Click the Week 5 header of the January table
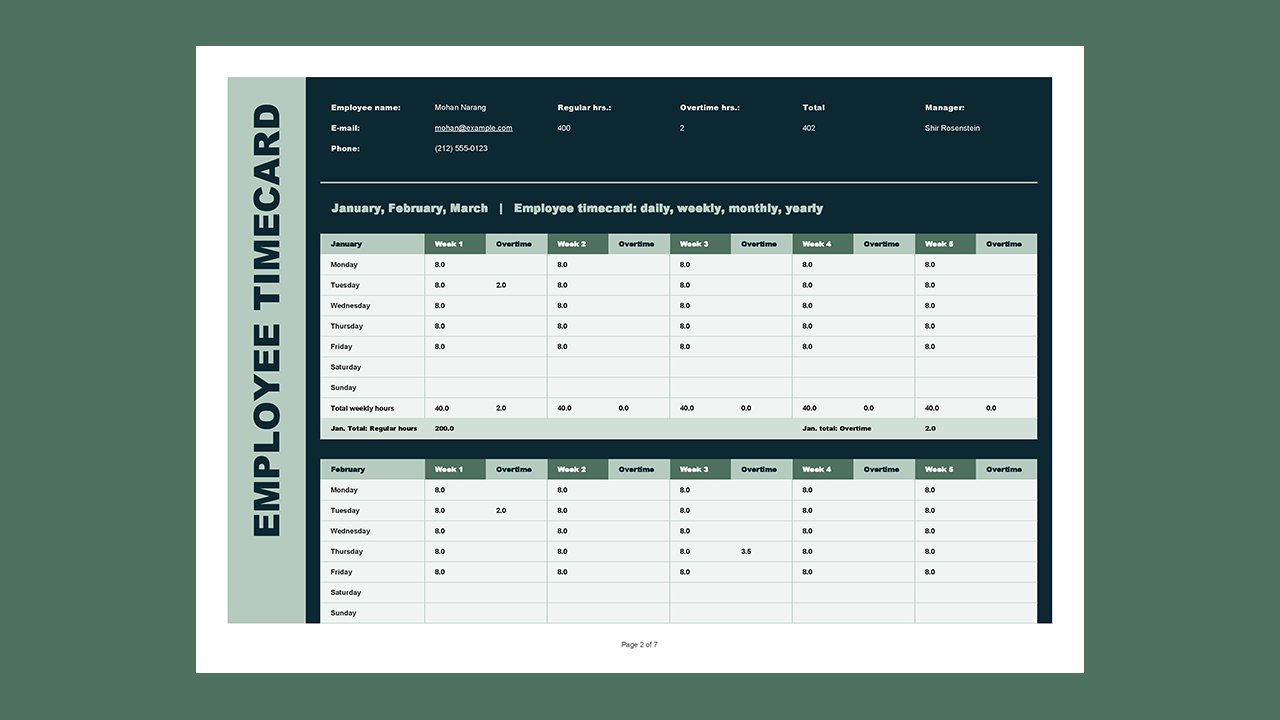Viewport: 1280px width, 720px height. [x=938, y=243]
